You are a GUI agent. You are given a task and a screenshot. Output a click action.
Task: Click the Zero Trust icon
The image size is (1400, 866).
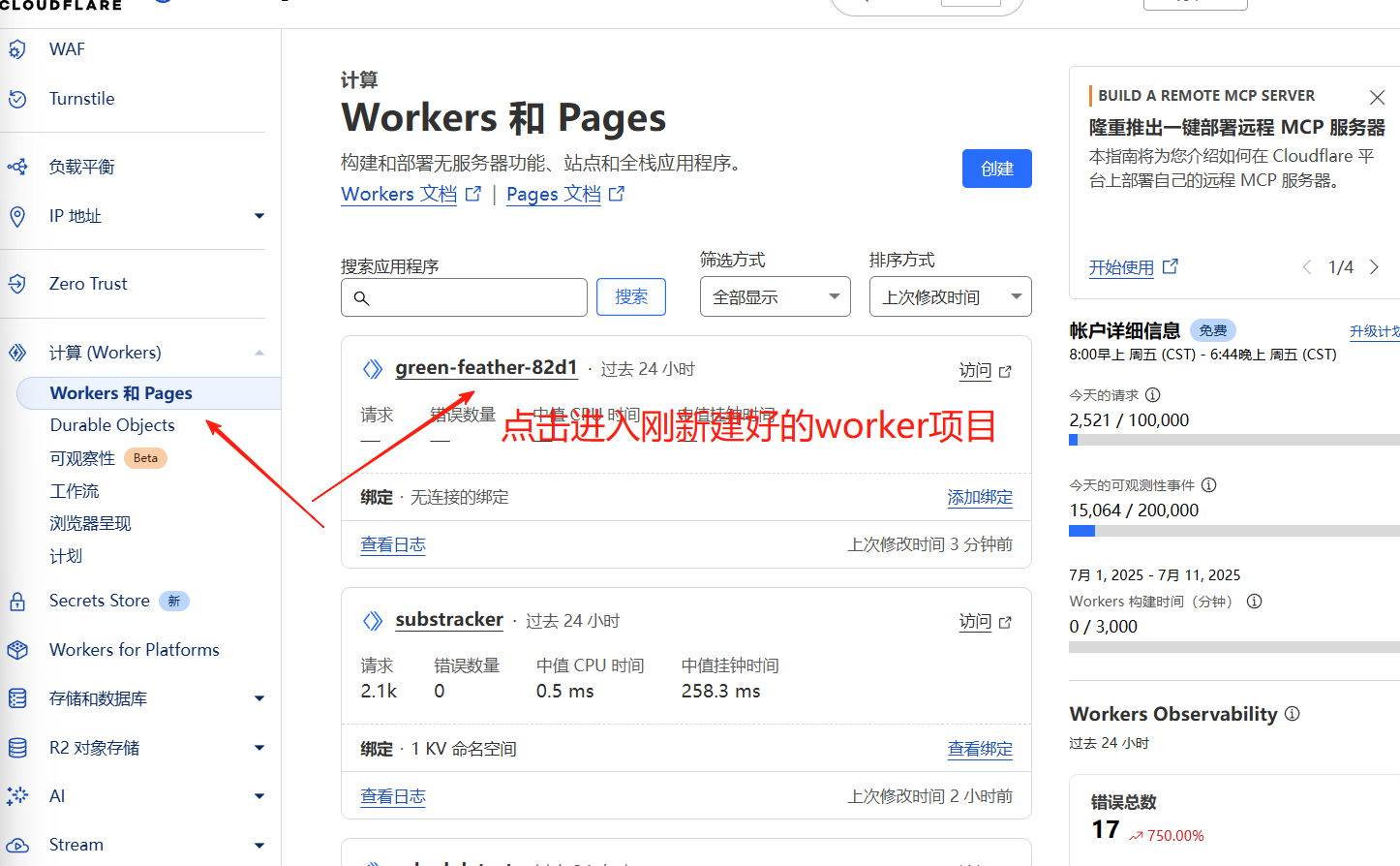point(17,284)
